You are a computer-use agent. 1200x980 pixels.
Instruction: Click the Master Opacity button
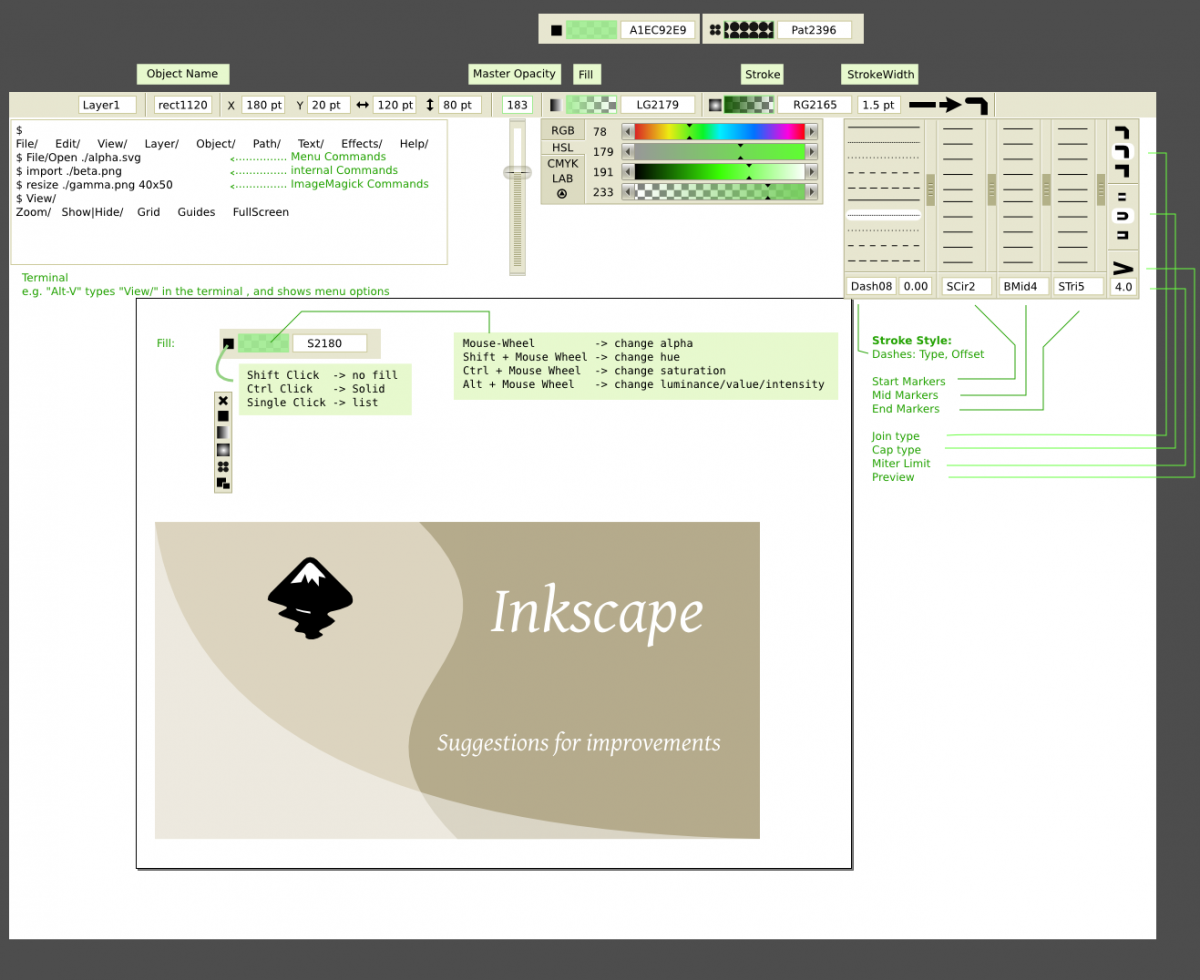(x=514, y=74)
